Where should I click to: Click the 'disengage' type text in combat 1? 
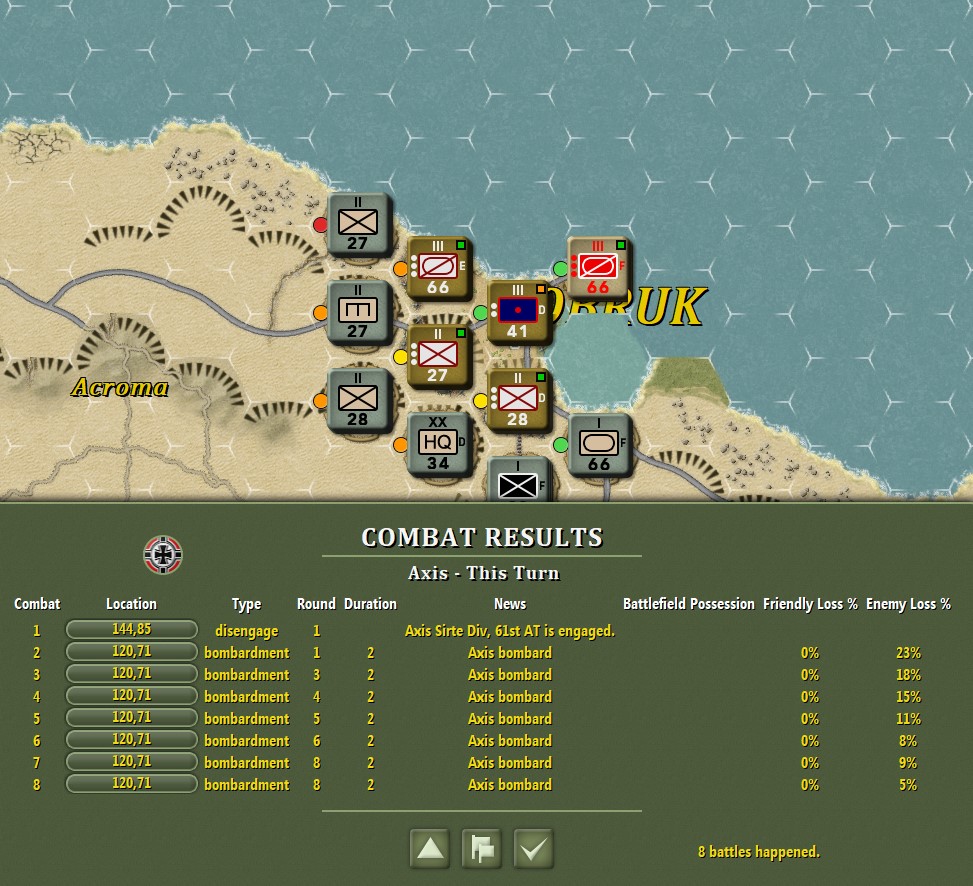pos(246,631)
